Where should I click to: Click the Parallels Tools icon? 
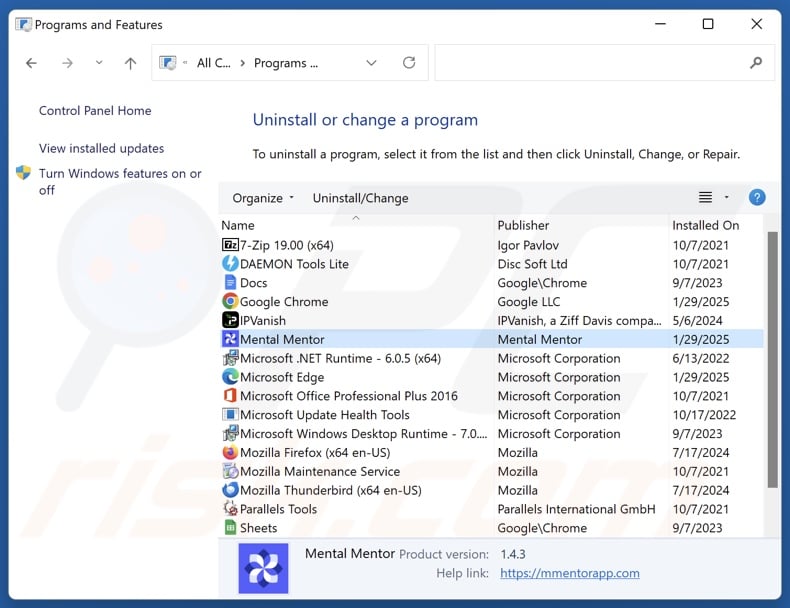tap(230, 509)
